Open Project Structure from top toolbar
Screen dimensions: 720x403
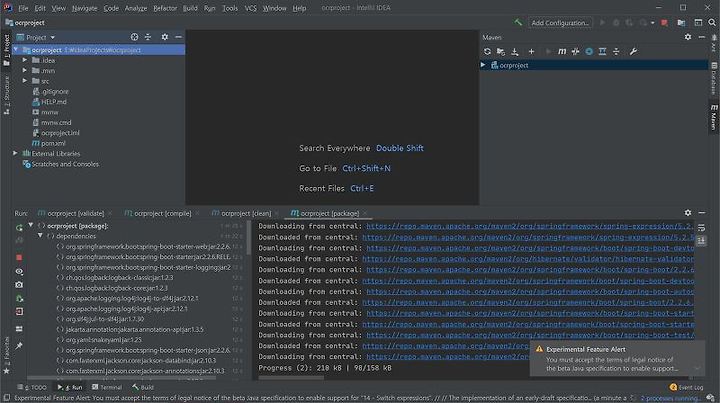point(681,22)
